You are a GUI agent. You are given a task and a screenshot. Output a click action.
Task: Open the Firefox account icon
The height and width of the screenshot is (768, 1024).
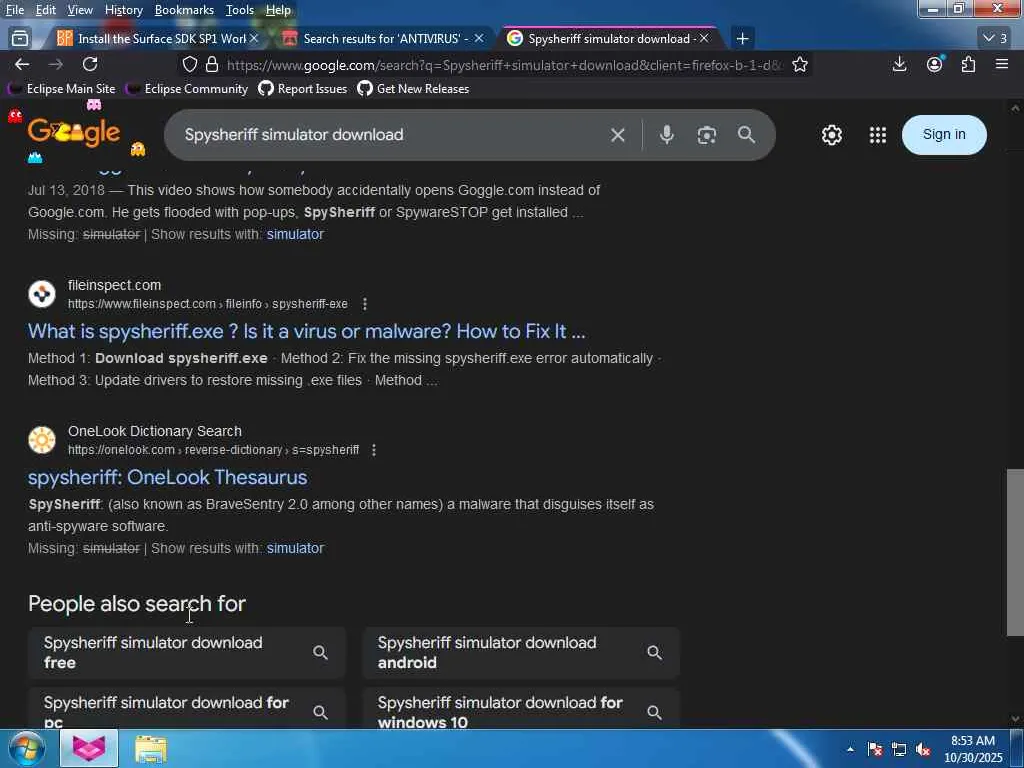click(935, 64)
